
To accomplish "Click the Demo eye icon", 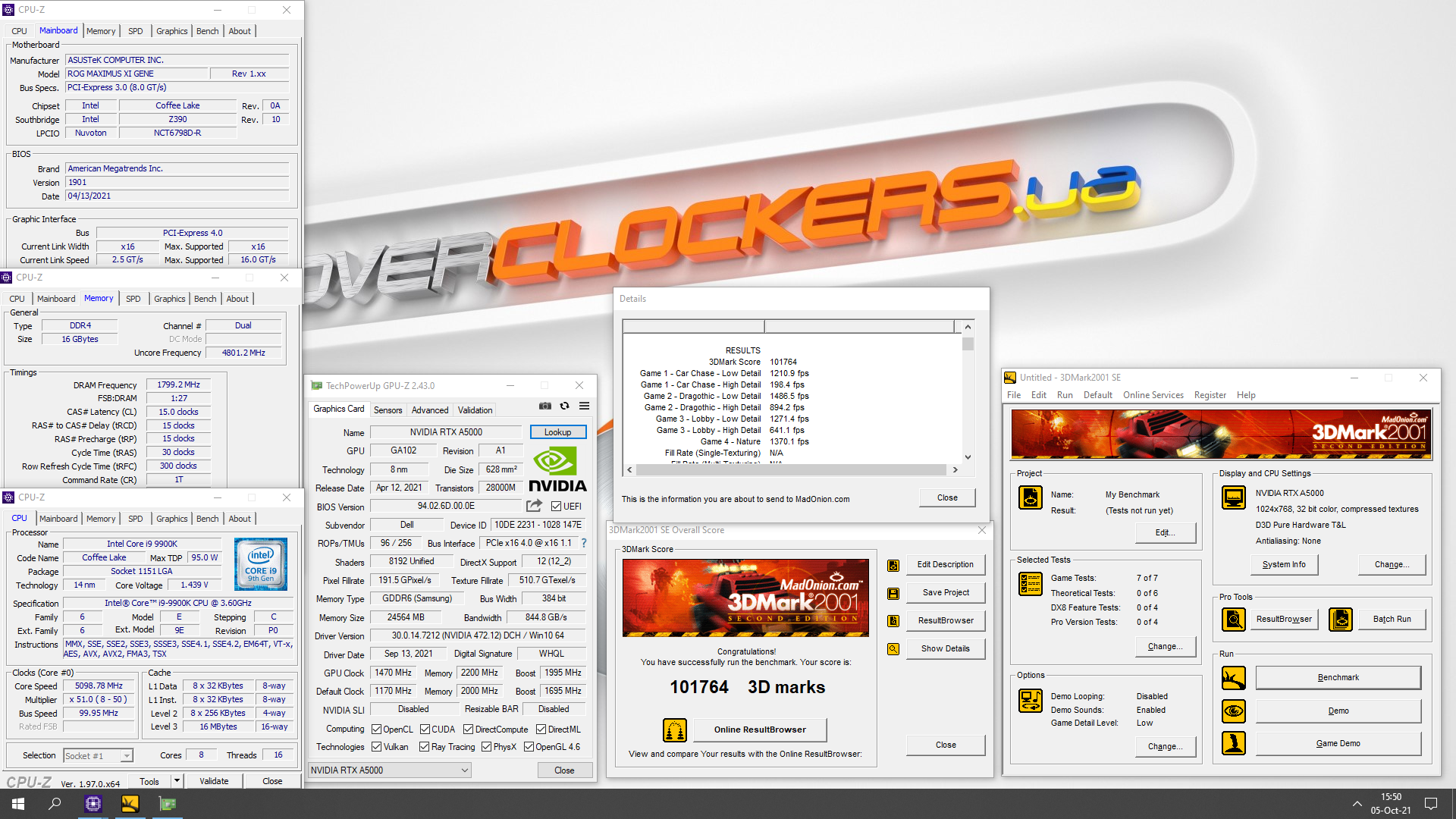I will (1234, 711).
